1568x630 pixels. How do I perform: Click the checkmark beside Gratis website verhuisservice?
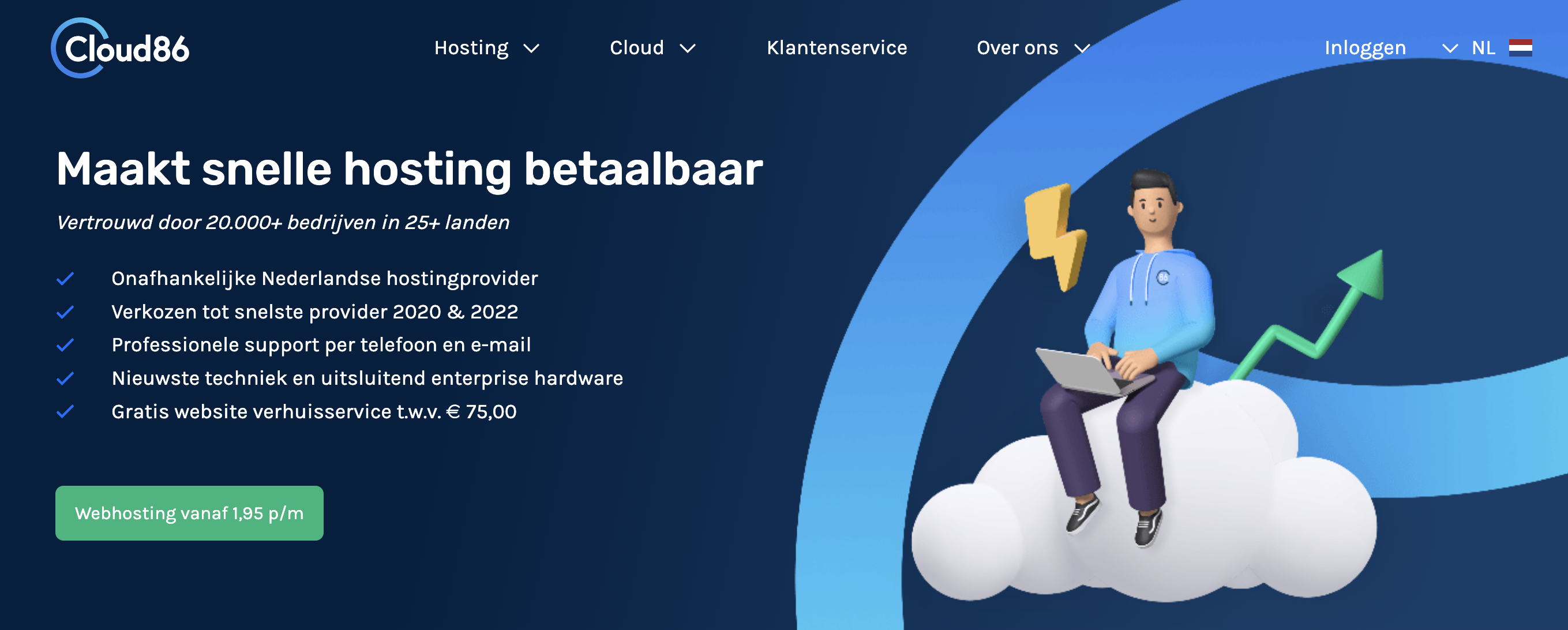[x=65, y=412]
